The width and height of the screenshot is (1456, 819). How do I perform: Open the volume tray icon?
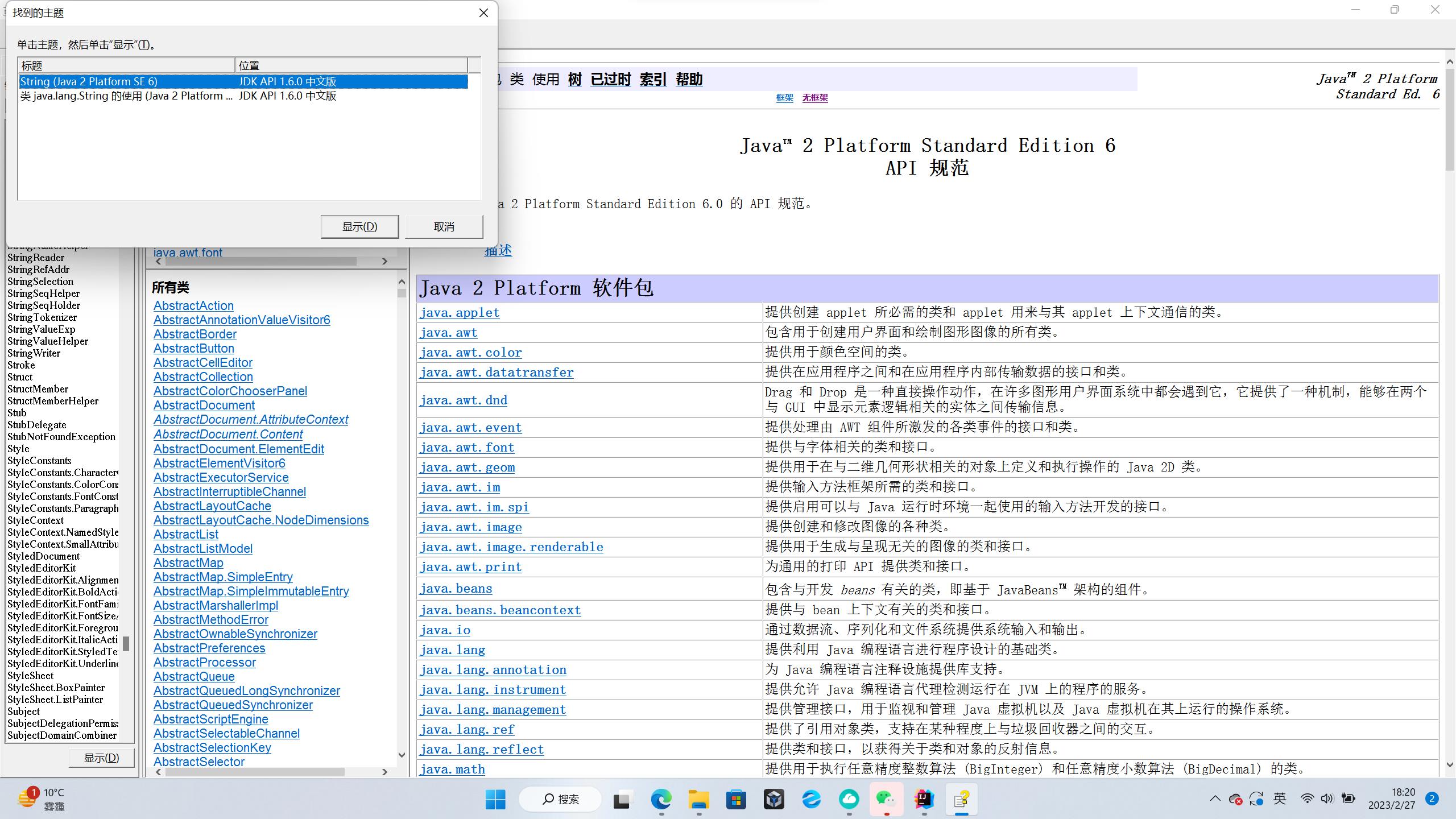pyautogui.click(x=1327, y=799)
